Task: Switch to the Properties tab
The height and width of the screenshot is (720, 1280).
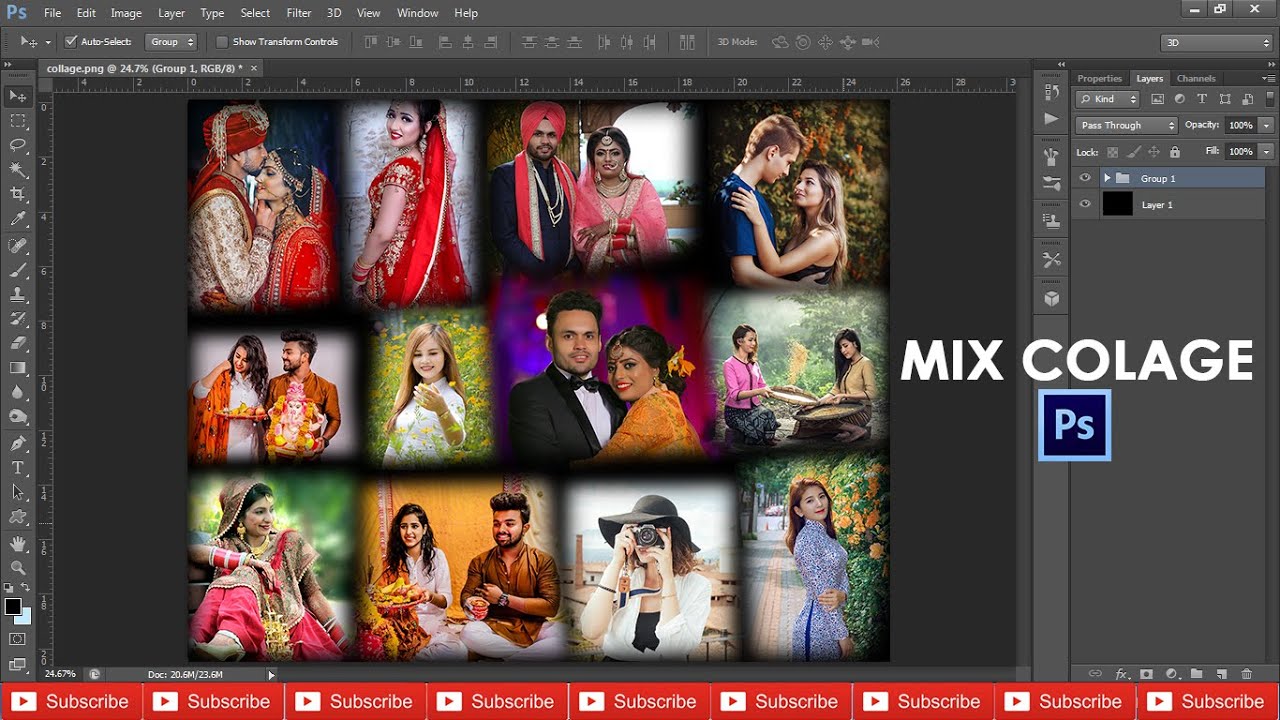Action: point(1099,78)
